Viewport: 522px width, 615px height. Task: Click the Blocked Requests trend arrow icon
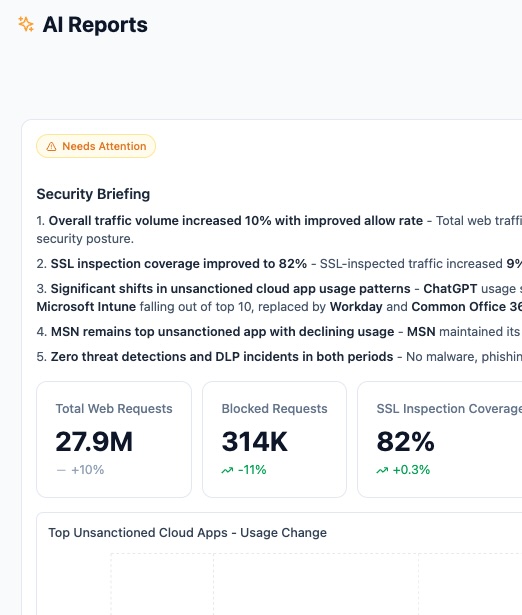[227, 470]
